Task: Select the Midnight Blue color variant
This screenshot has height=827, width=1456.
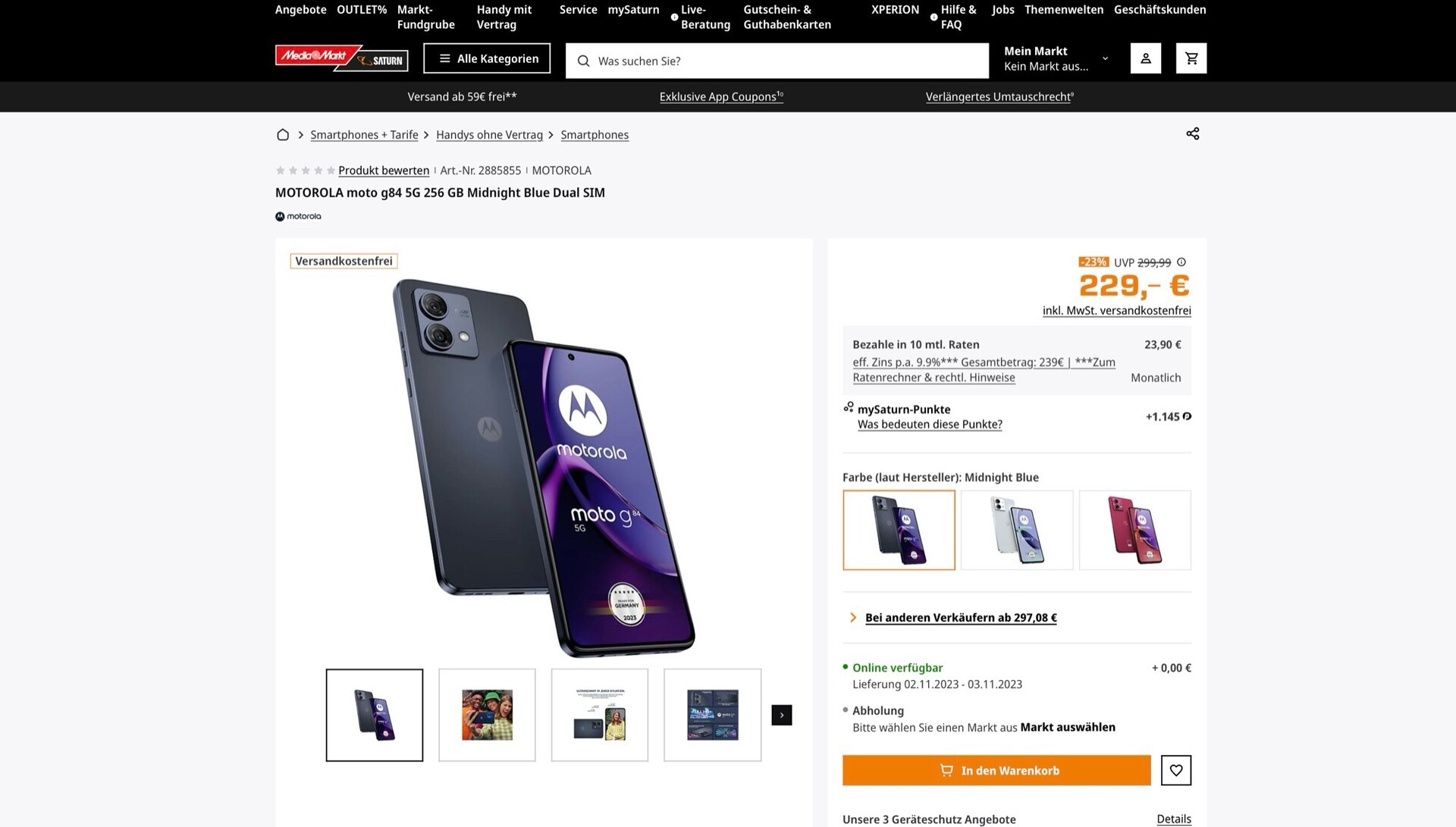Action: (x=899, y=530)
